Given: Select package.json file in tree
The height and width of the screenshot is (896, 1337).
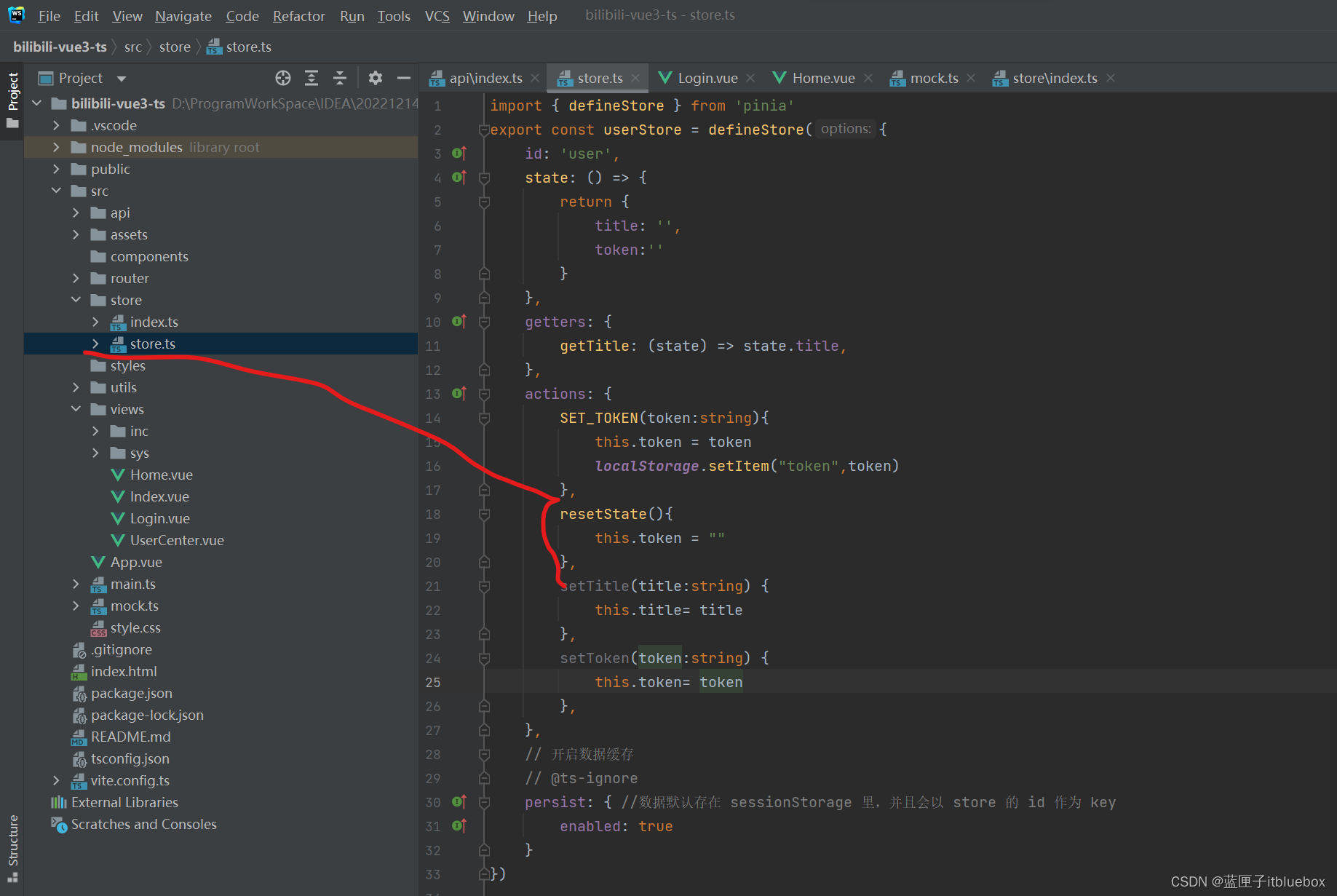Looking at the screenshot, I should coord(131,693).
